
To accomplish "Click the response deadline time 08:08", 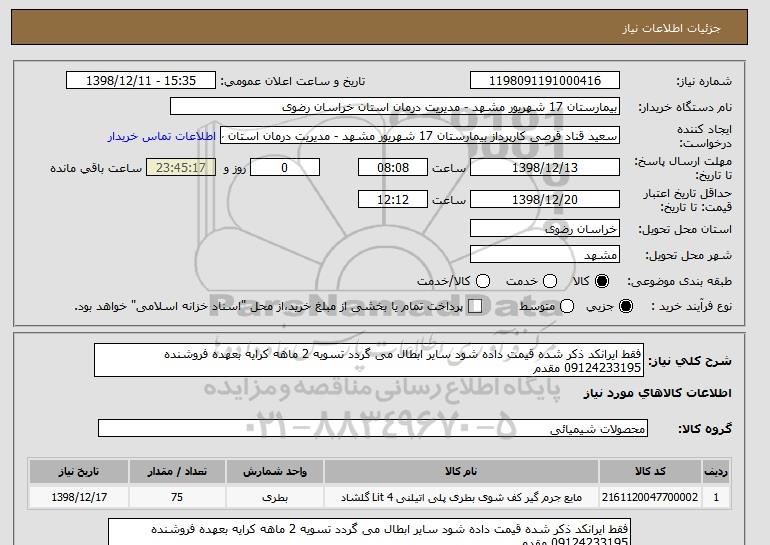I will (x=393, y=167).
